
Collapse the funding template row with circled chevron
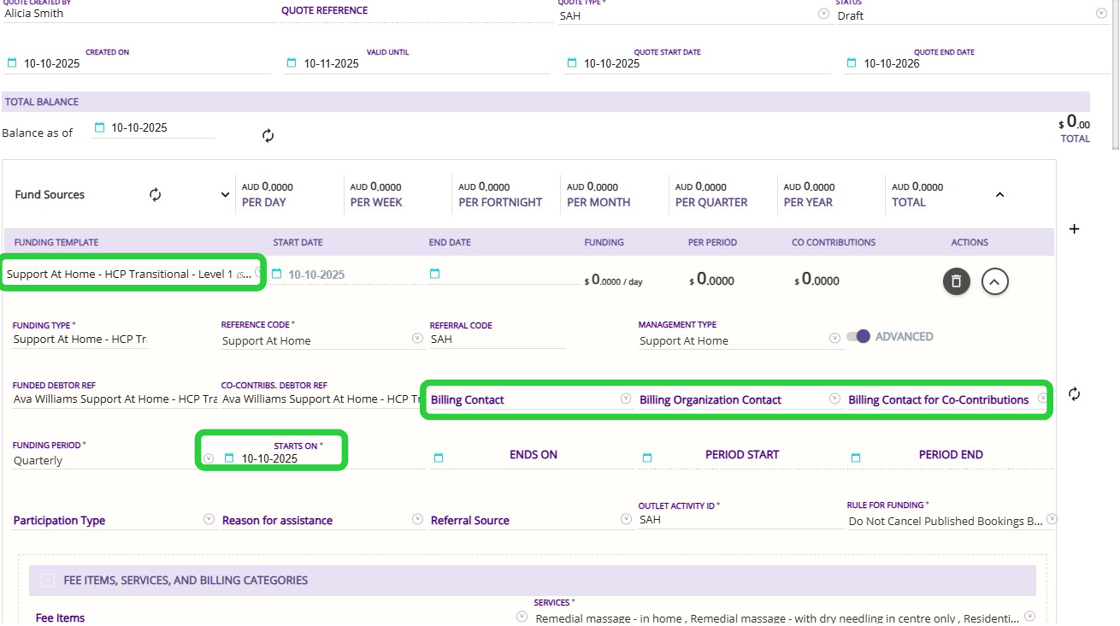point(994,282)
